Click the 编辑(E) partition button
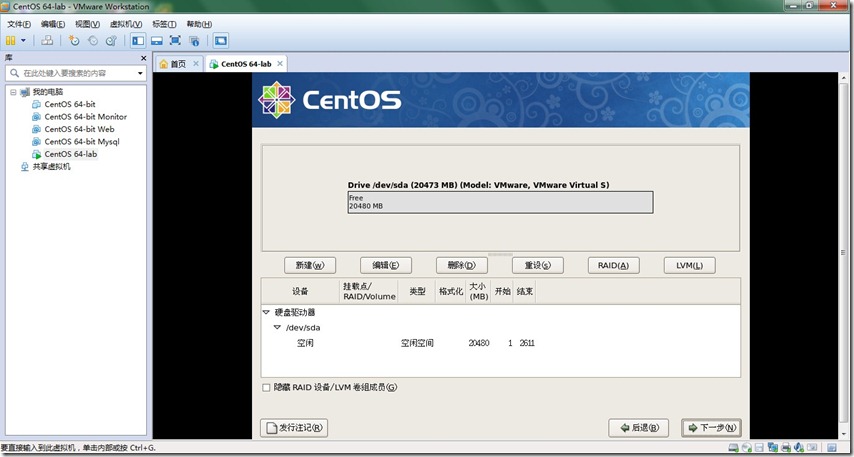 (x=386, y=265)
